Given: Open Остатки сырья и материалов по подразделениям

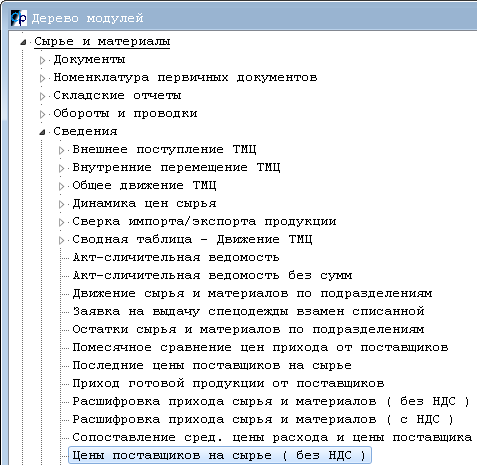Looking at the screenshot, I should click(248, 330).
